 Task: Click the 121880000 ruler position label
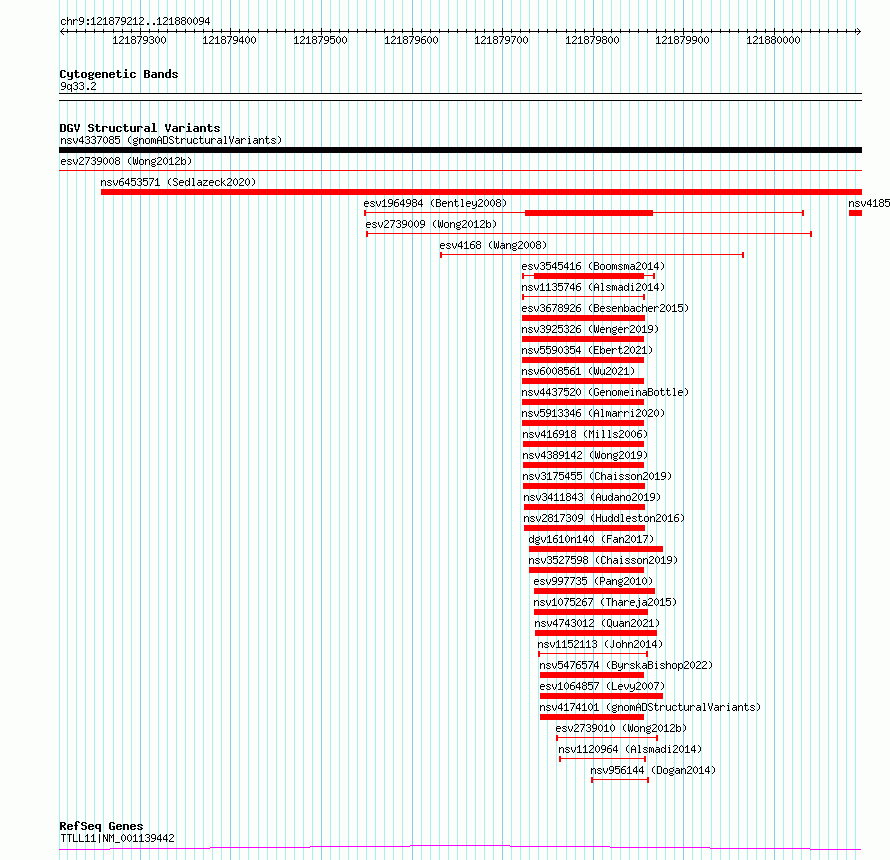coord(773,40)
